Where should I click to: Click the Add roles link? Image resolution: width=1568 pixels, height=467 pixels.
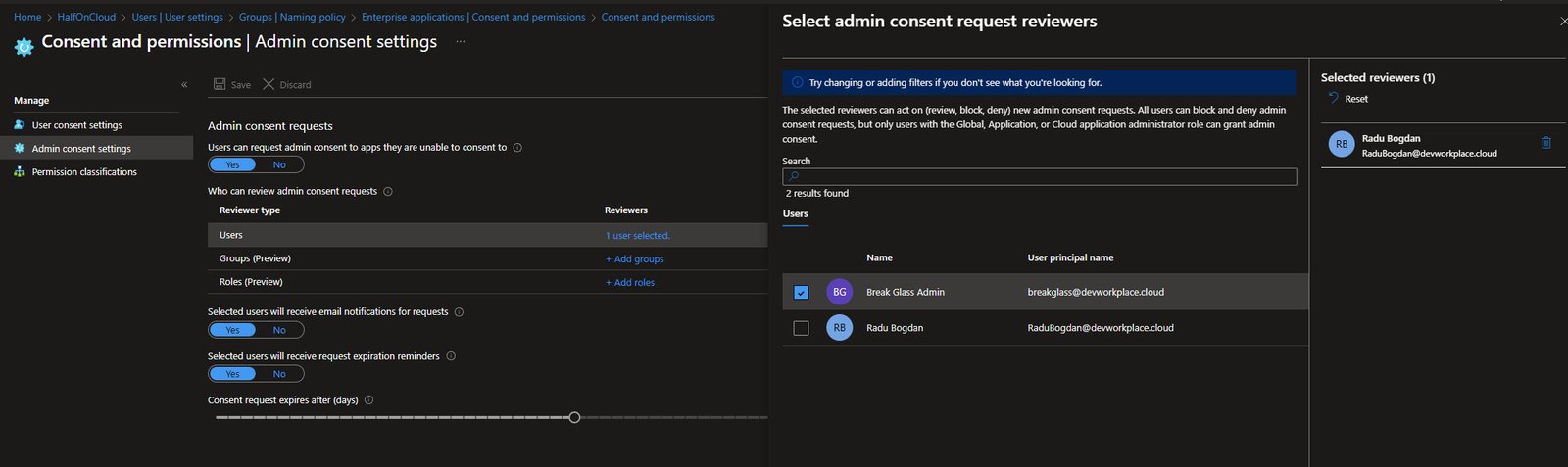click(x=630, y=283)
